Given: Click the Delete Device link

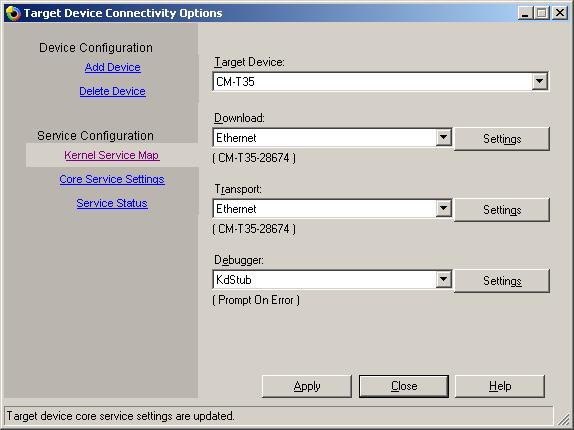Looking at the screenshot, I should 112,91.
